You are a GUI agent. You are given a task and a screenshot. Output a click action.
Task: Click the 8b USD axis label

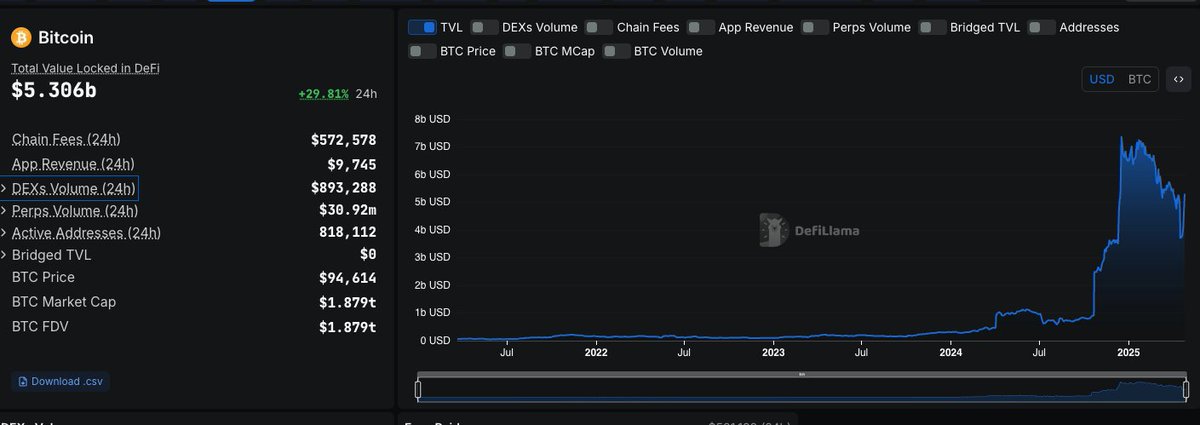click(432, 118)
